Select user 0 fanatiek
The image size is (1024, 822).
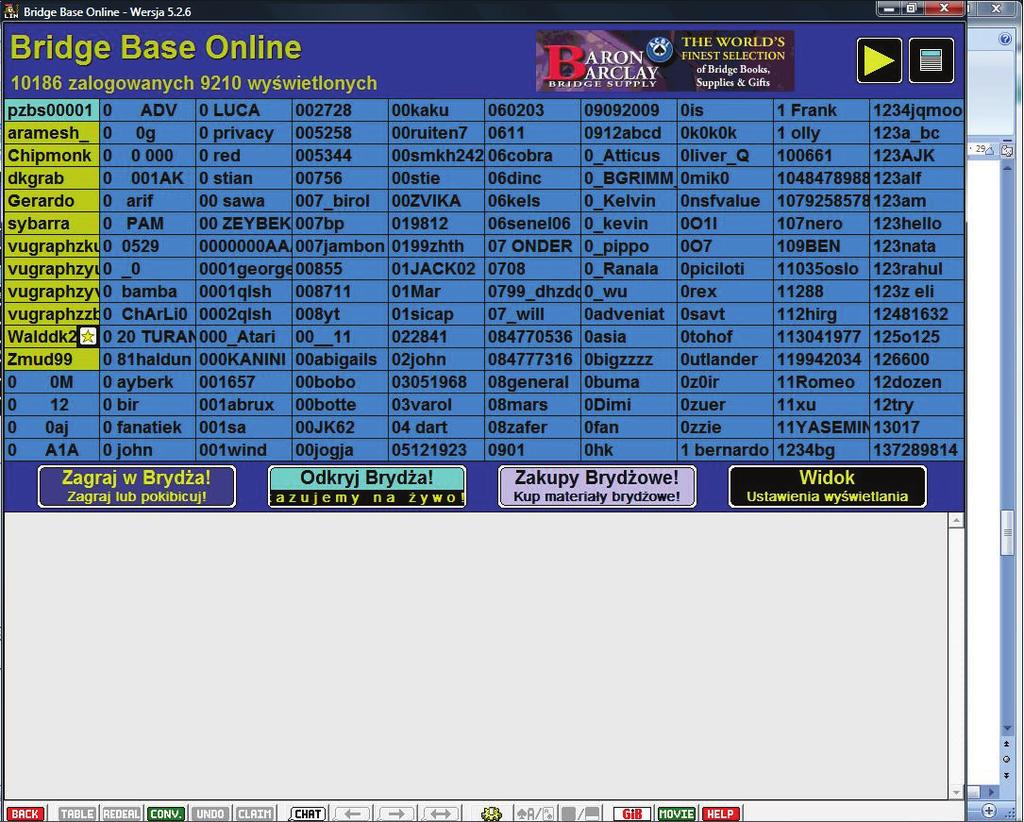pyautogui.click(x=148, y=427)
